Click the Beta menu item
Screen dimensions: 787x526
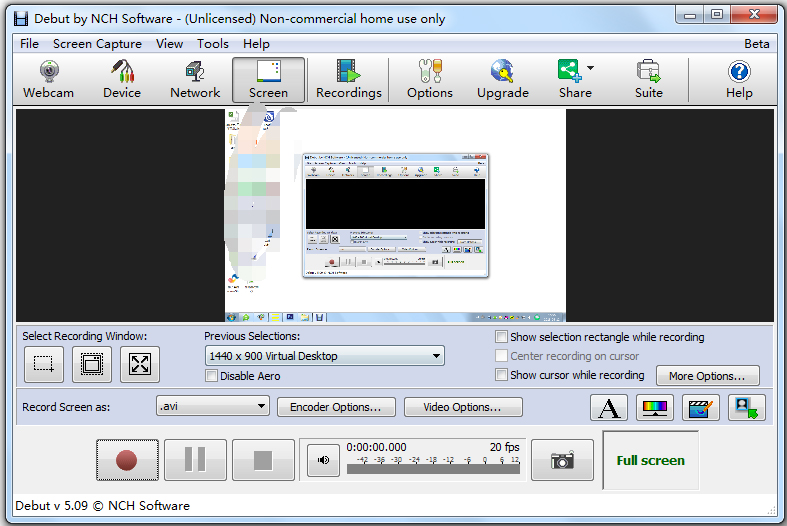(756, 44)
